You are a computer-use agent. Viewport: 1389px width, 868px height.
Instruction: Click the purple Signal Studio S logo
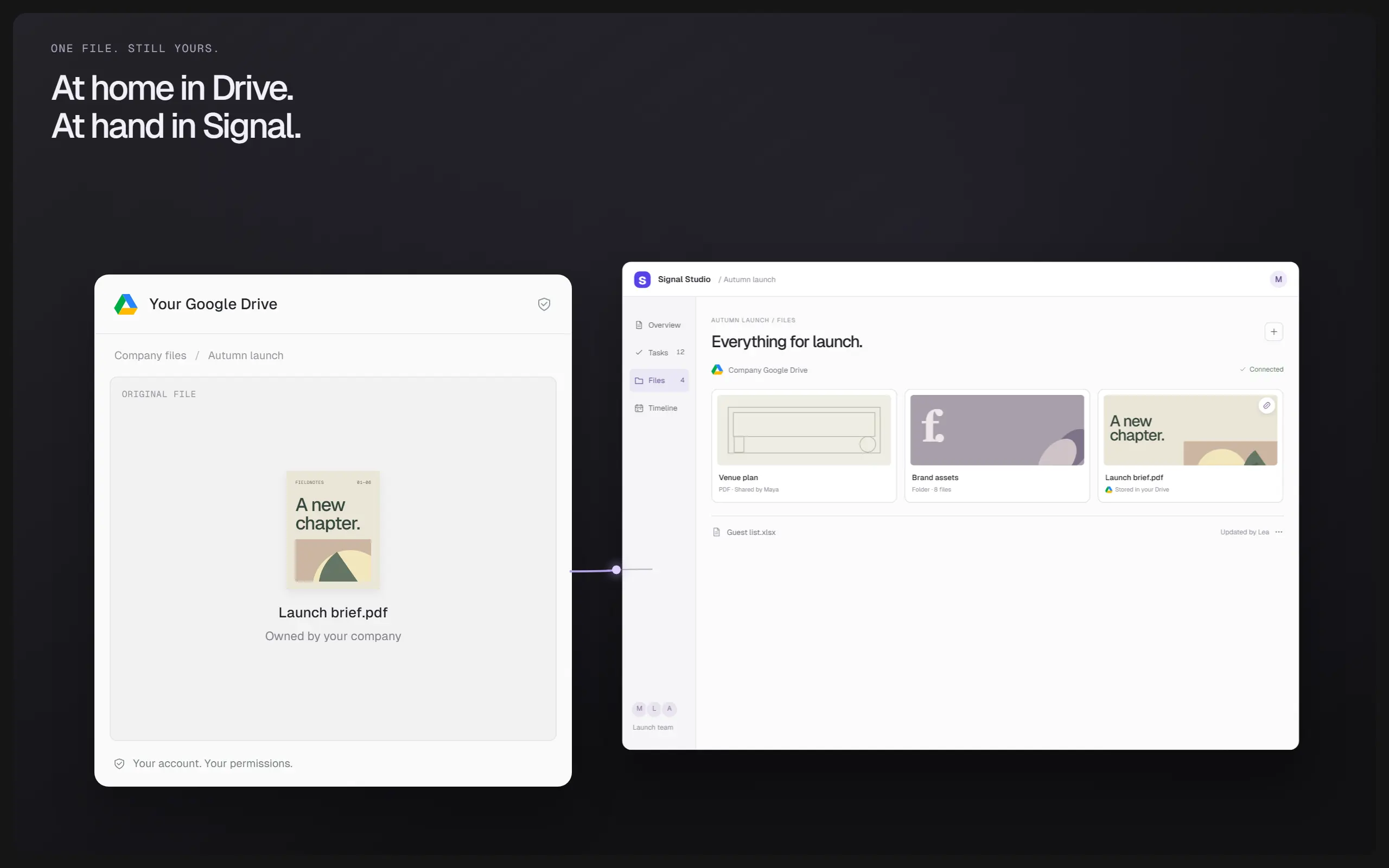(x=642, y=279)
